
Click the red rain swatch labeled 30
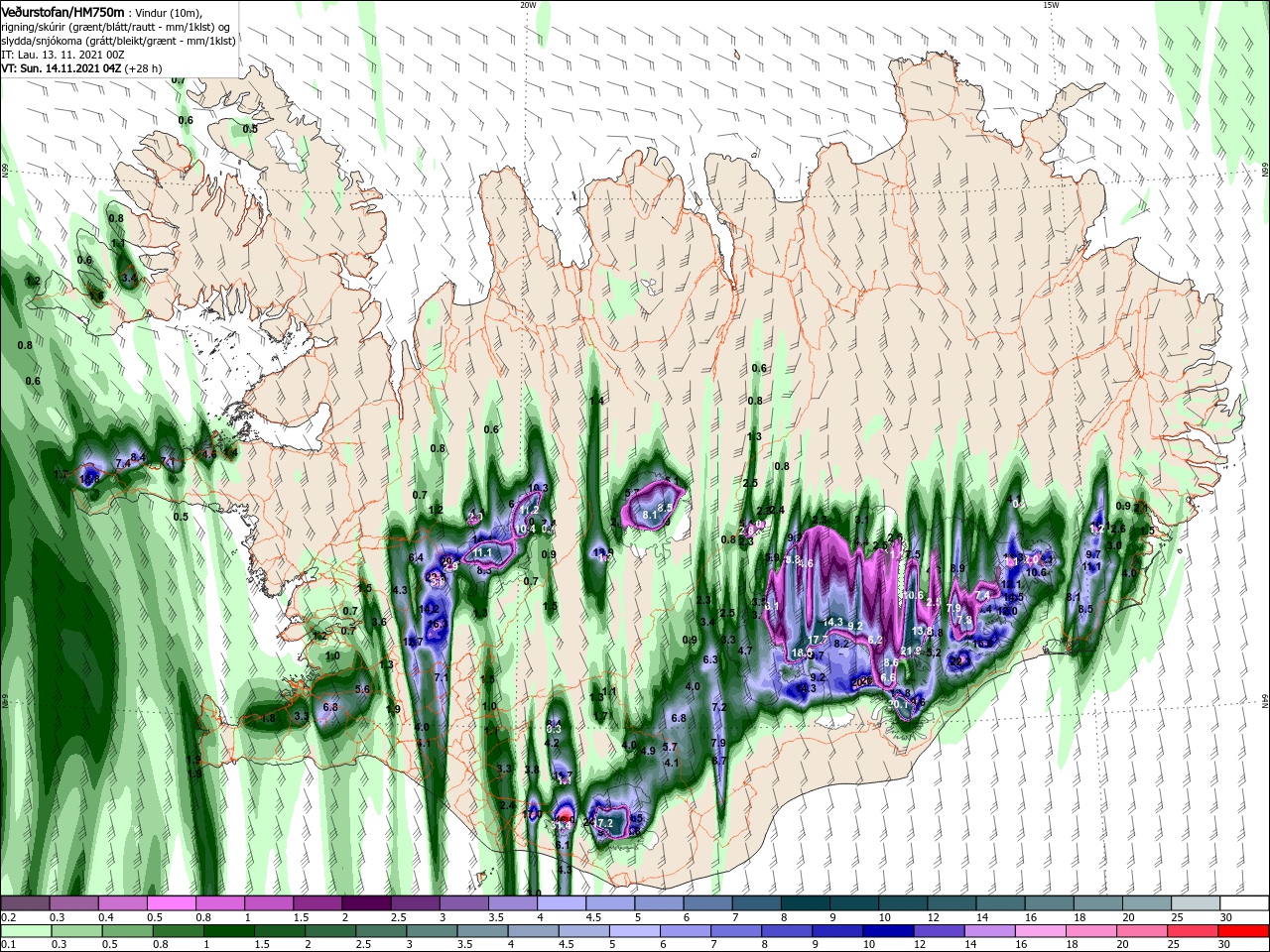[1244, 932]
